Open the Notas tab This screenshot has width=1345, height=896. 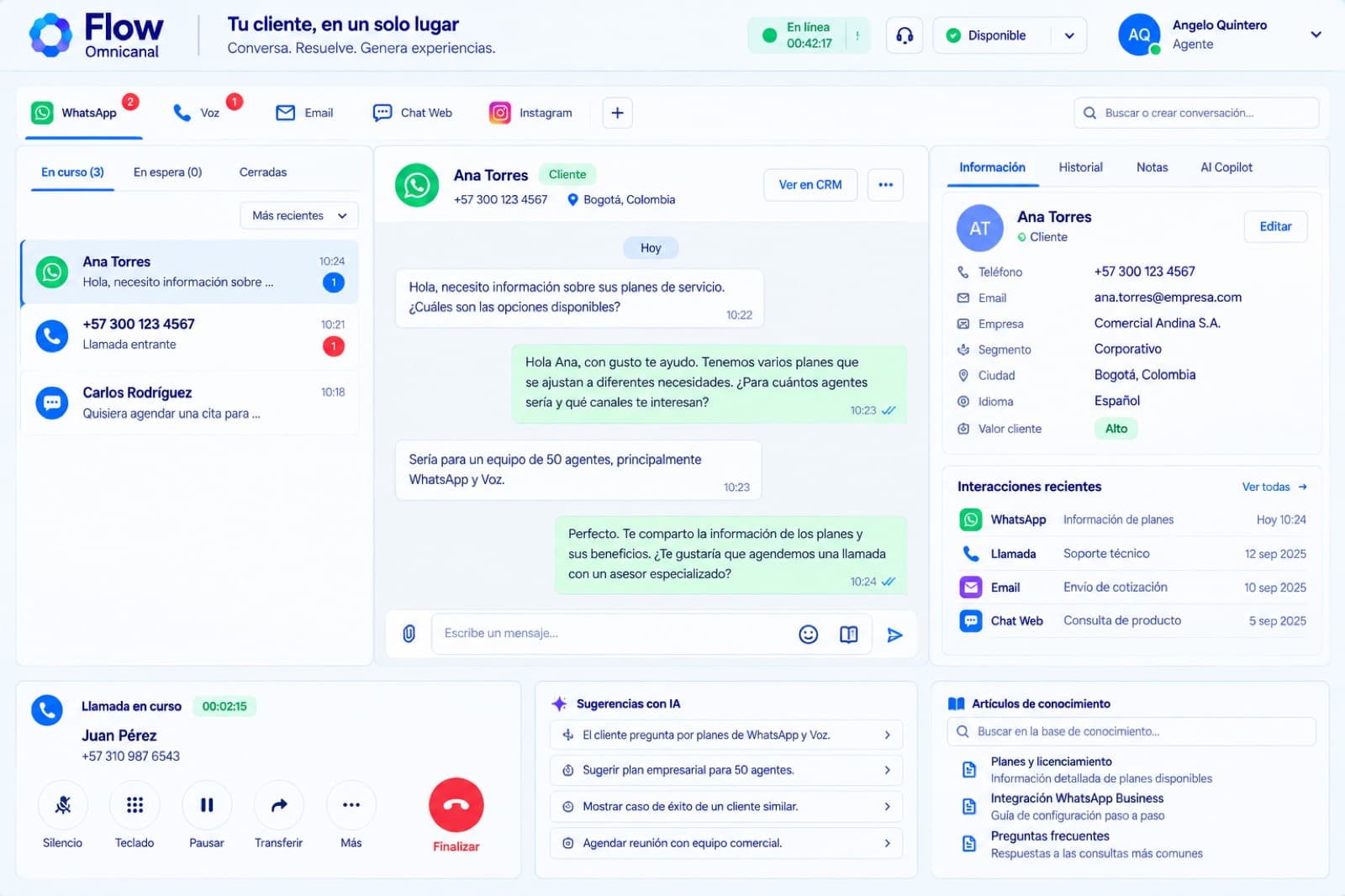tap(1152, 167)
